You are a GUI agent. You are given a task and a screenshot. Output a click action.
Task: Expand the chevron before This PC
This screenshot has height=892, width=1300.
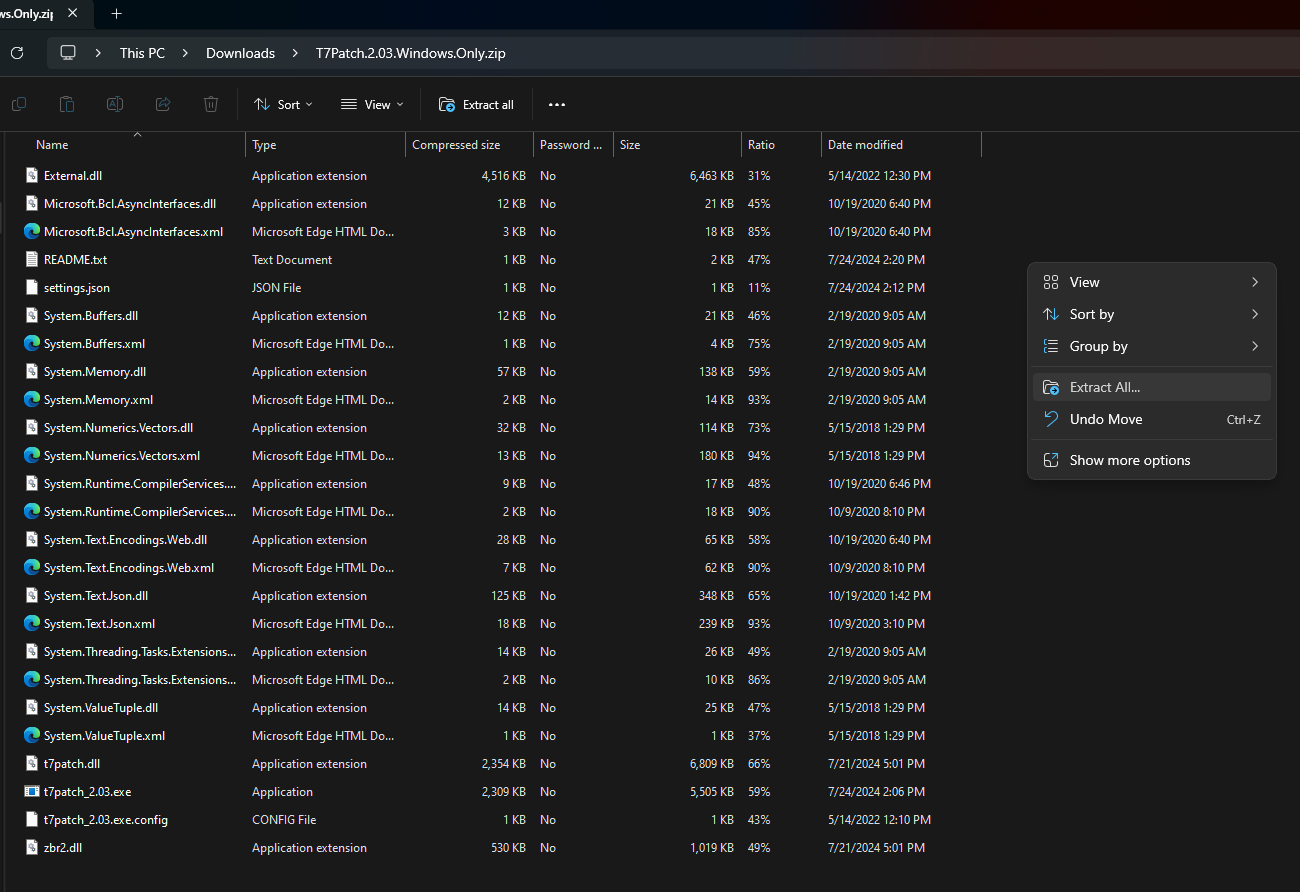pos(98,53)
